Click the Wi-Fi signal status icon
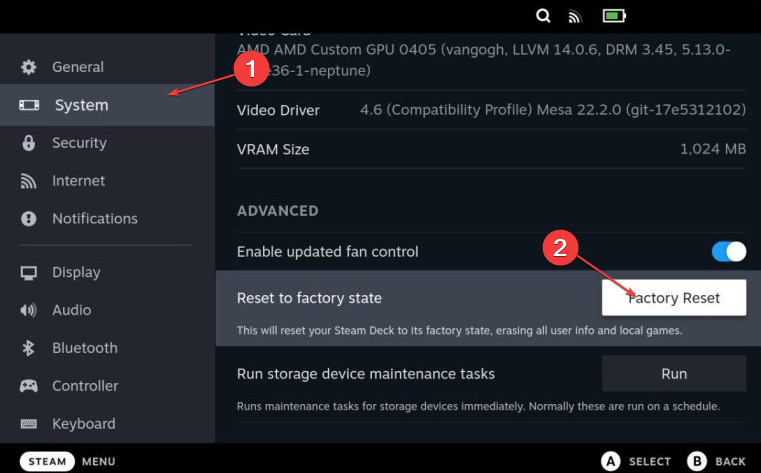 [x=575, y=17]
